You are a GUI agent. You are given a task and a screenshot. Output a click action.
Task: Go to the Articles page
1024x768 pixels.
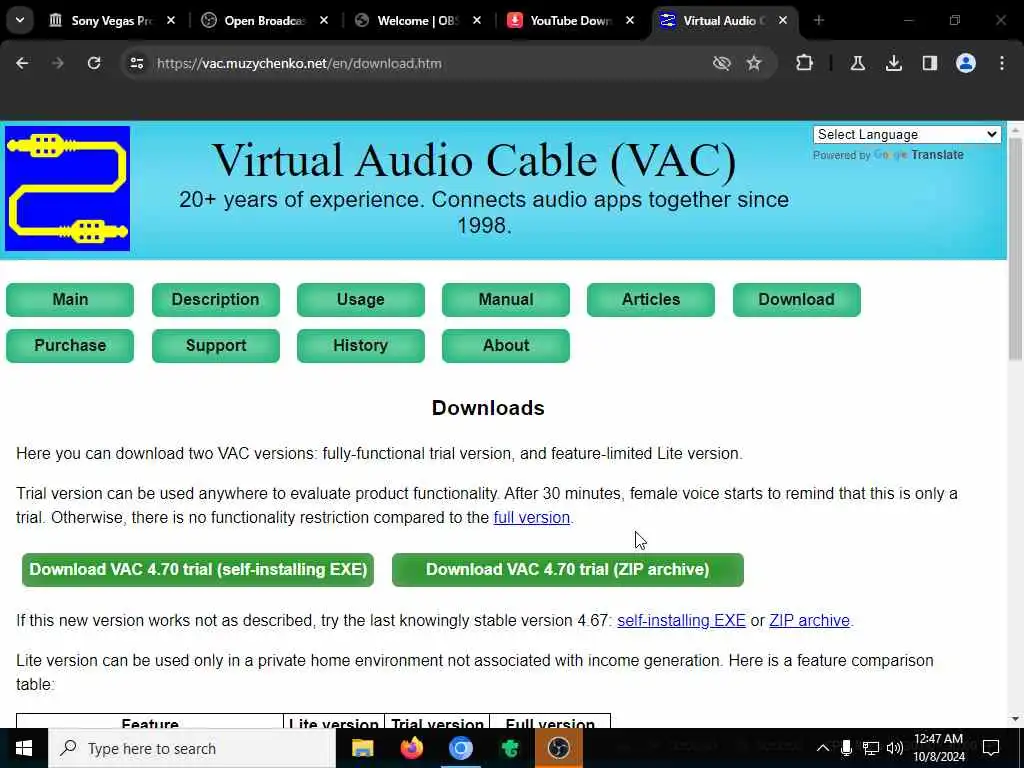point(650,300)
